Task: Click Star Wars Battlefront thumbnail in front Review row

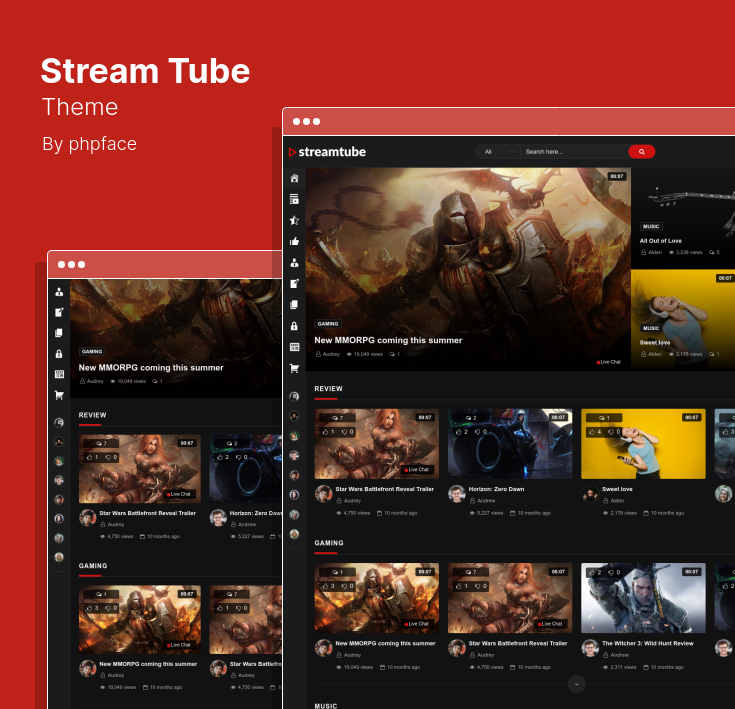Action: pyautogui.click(x=377, y=444)
